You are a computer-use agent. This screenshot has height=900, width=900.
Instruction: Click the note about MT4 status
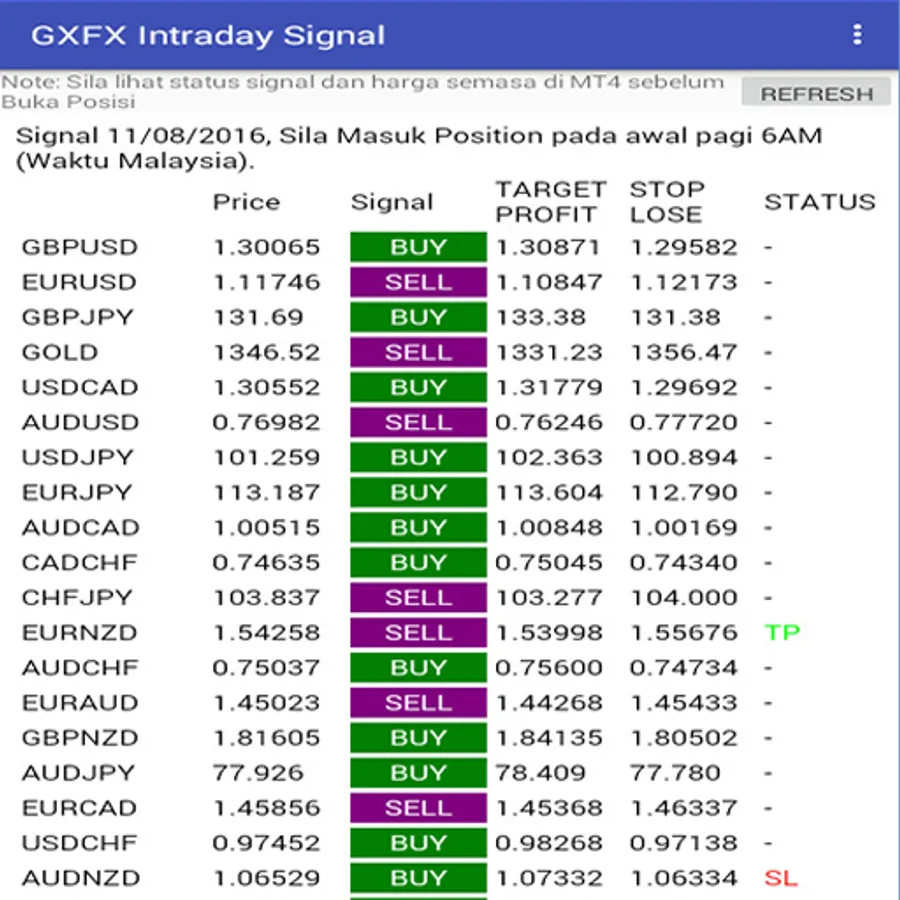pyautogui.click(x=363, y=91)
